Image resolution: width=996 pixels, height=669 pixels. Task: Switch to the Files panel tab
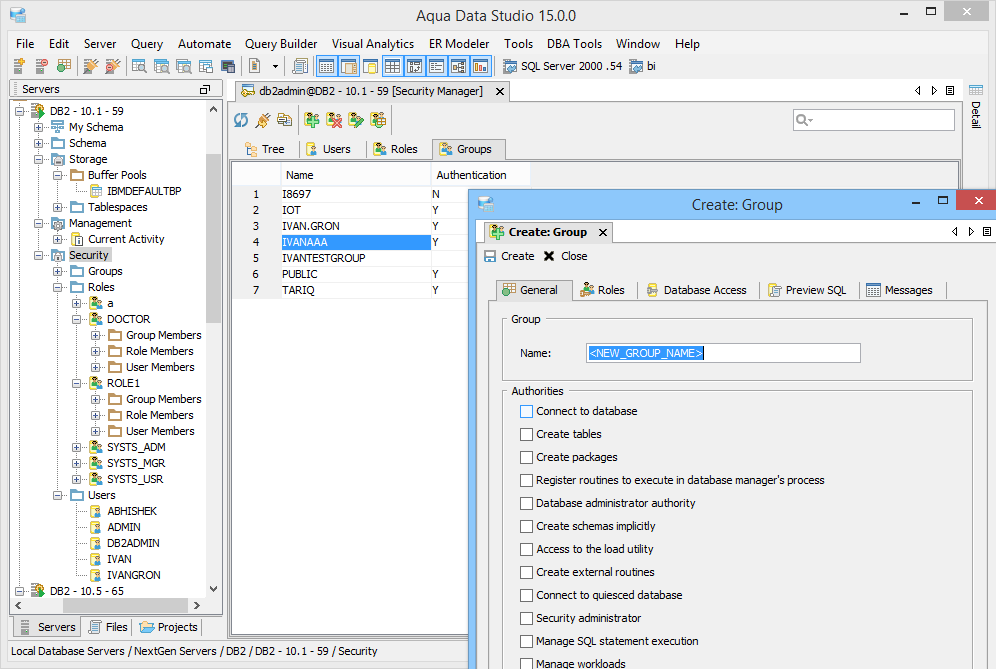coord(108,627)
